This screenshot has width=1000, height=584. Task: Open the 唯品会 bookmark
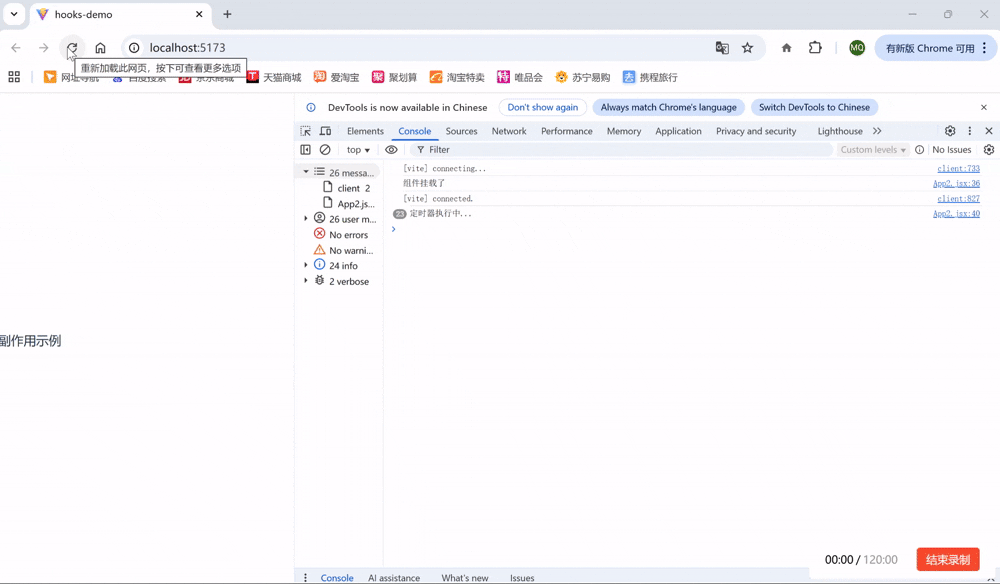coord(519,77)
